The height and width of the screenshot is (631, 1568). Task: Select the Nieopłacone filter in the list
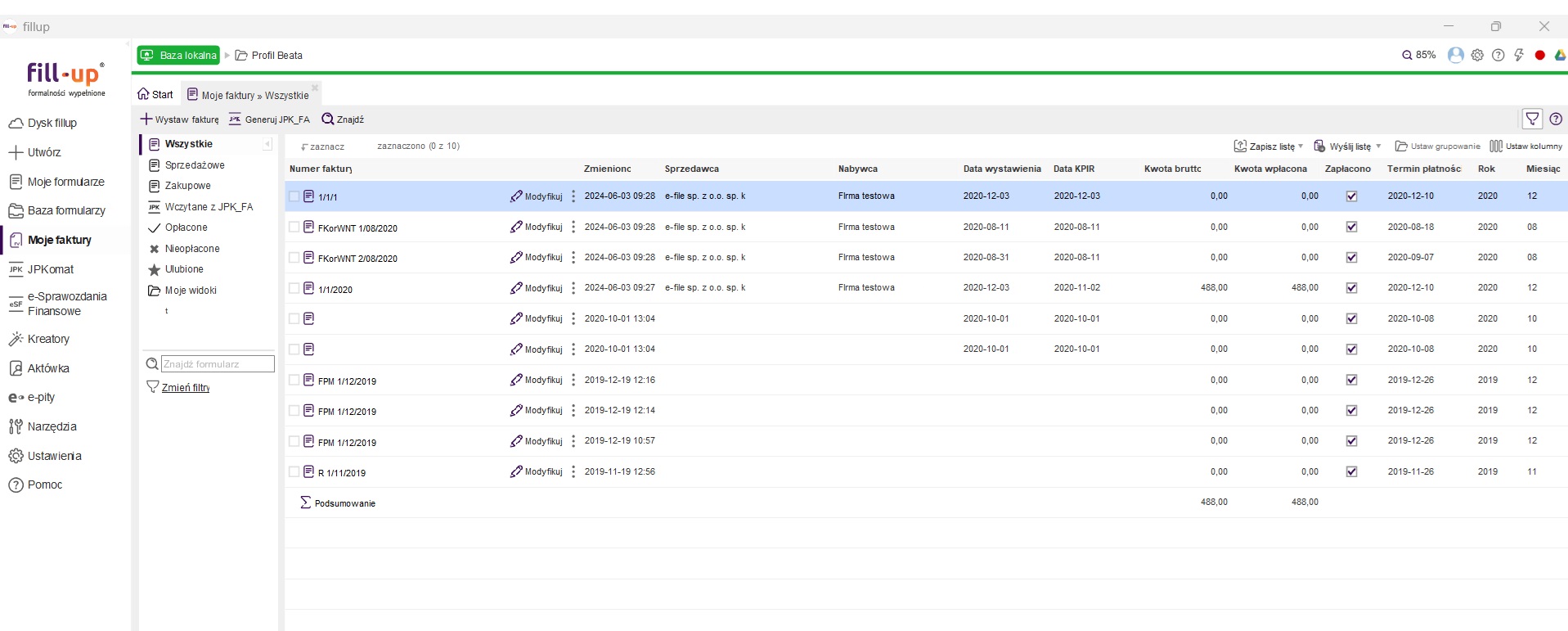[x=192, y=249]
